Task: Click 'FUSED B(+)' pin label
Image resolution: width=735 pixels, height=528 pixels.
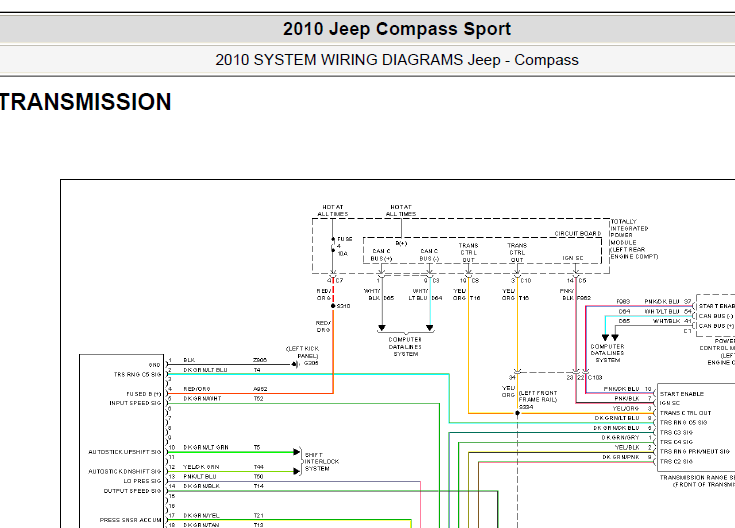Action: click(x=143, y=393)
